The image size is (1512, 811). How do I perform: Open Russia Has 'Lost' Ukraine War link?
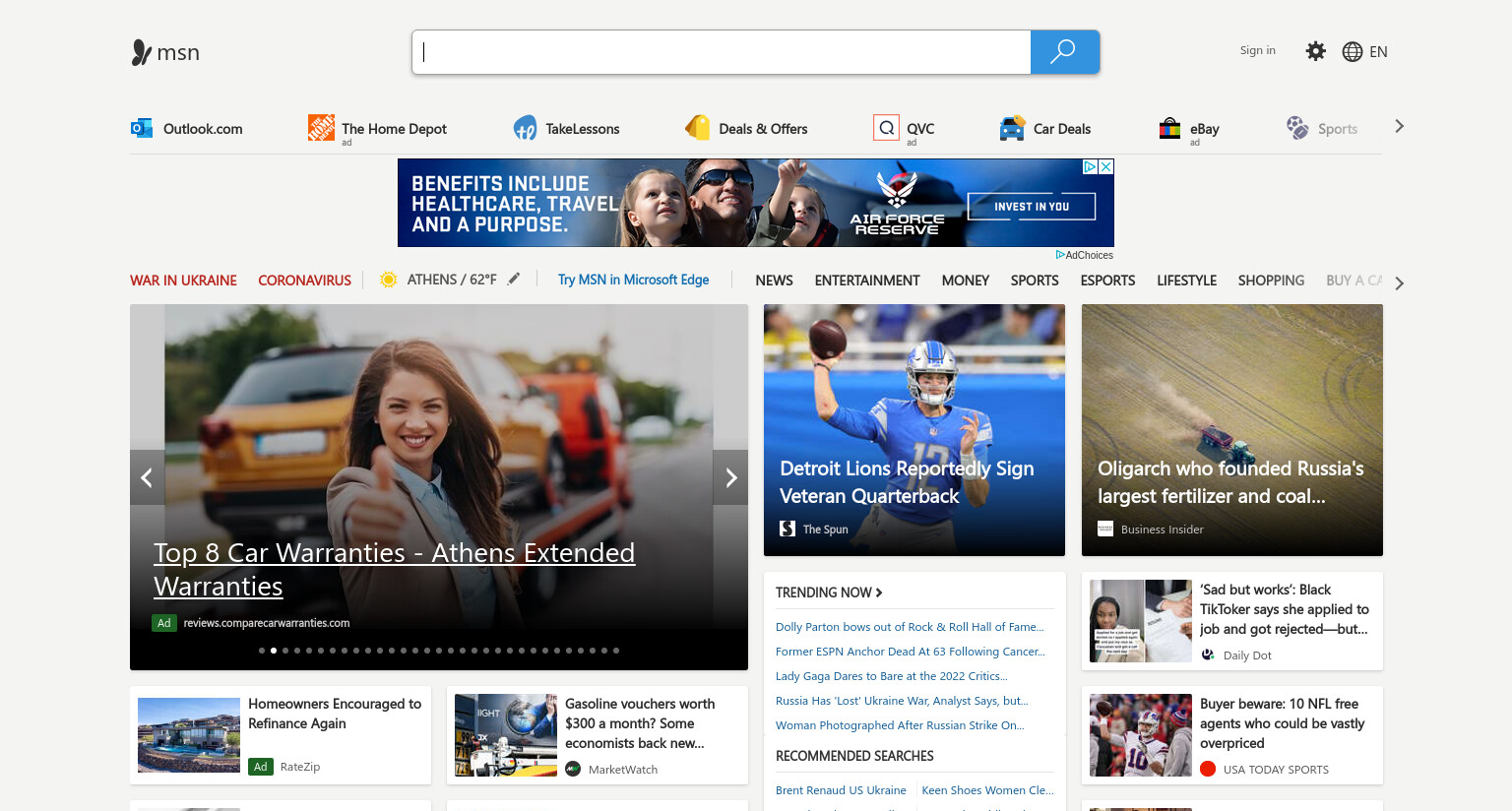pyautogui.click(x=902, y=701)
